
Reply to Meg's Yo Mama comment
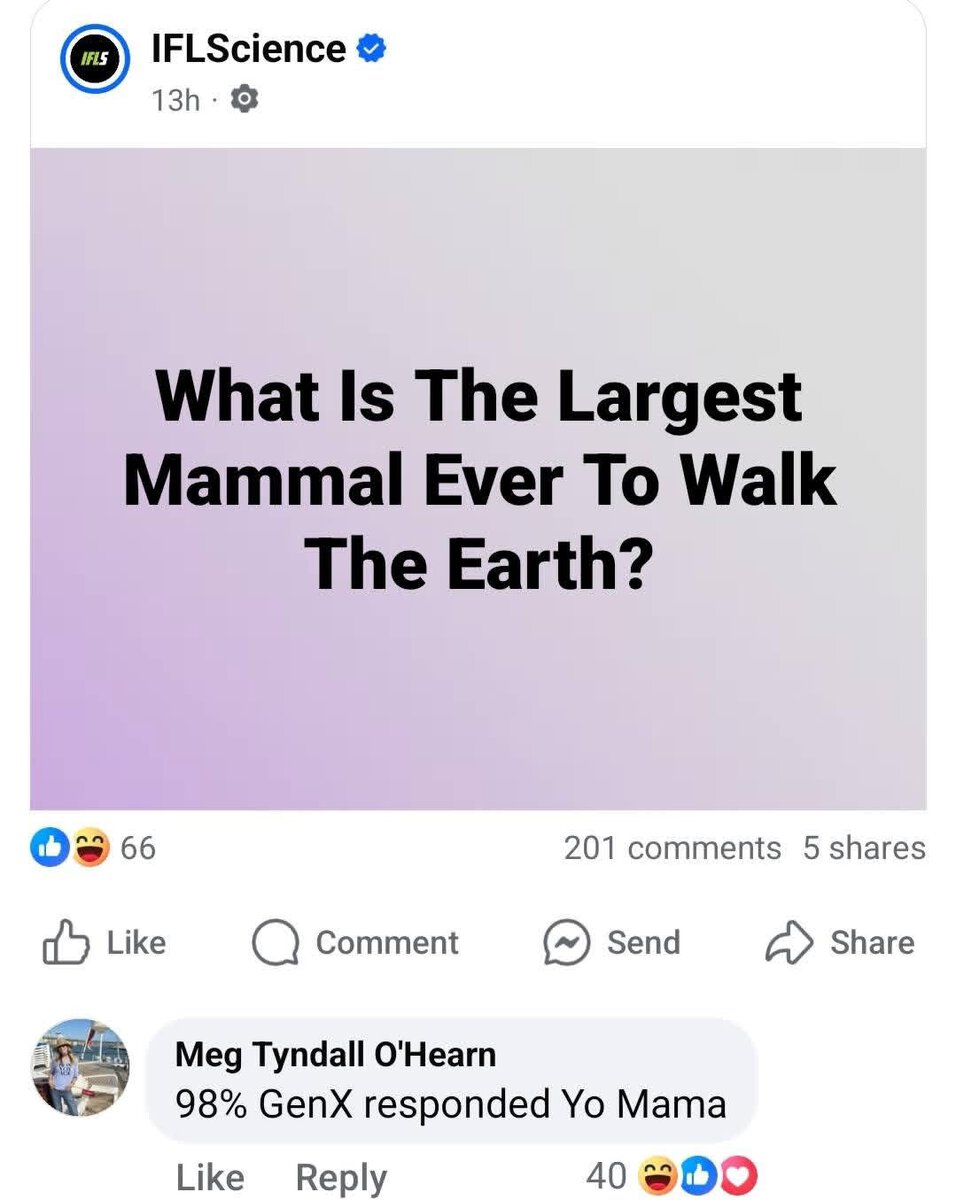(341, 1177)
